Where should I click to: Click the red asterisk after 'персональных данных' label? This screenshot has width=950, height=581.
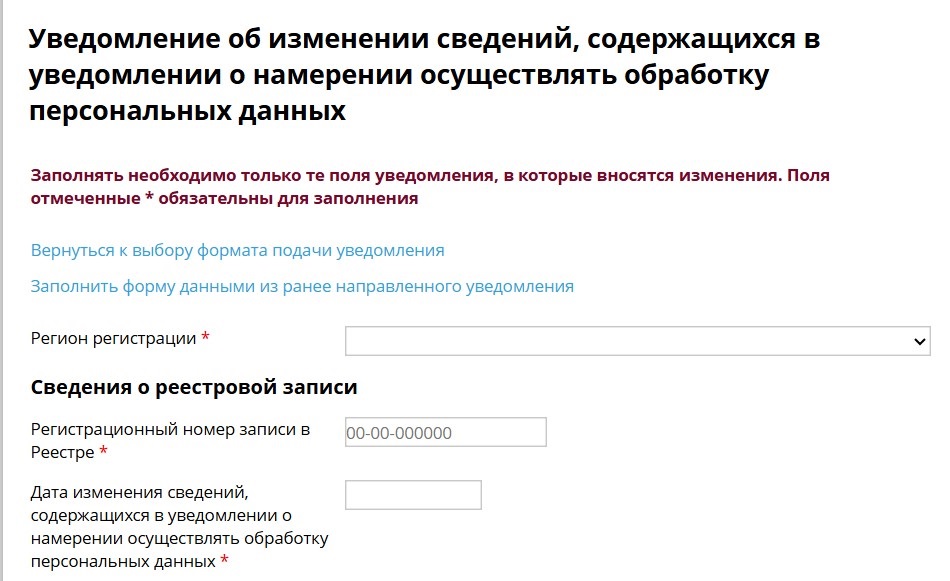224,561
